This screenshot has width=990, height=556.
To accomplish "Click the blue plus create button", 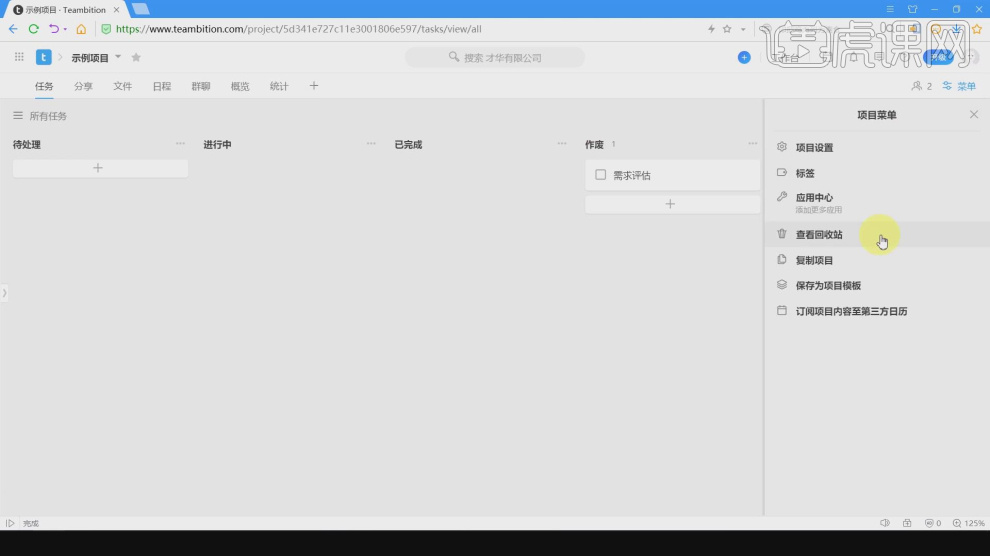I will [x=744, y=57].
